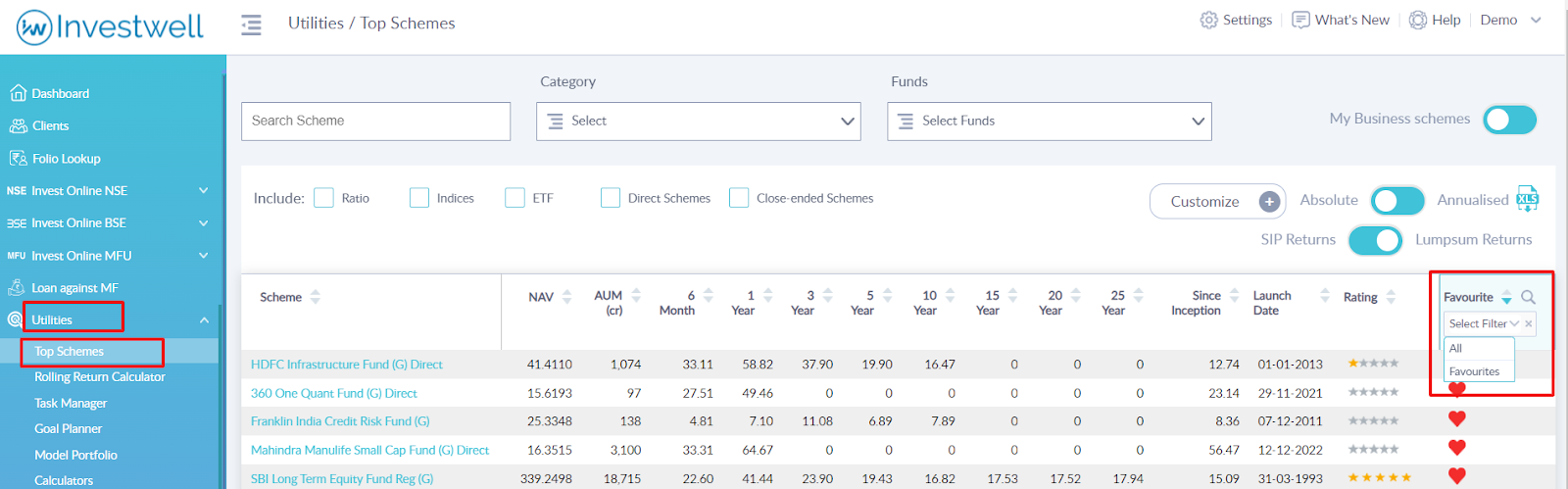This screenshot has height=489, width=1568.
Task: Open Calculators sidebar item
Action: point(64,480)
